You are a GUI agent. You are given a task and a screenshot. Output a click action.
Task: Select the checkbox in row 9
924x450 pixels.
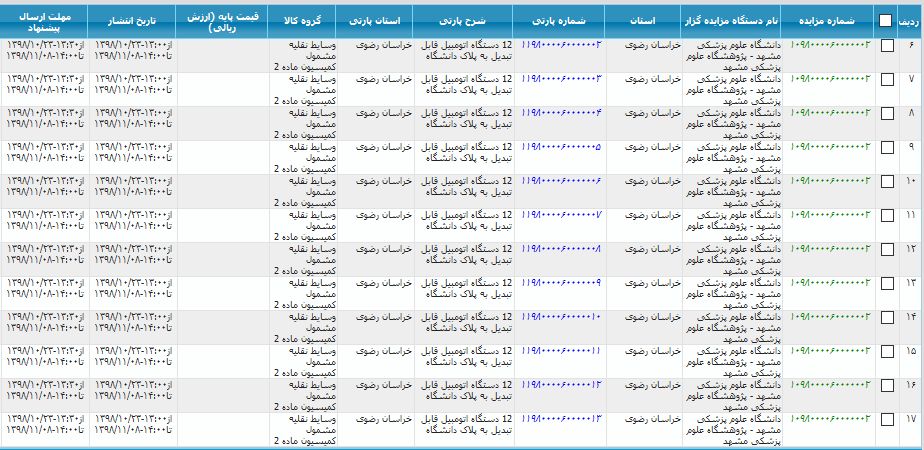[887, 148]
